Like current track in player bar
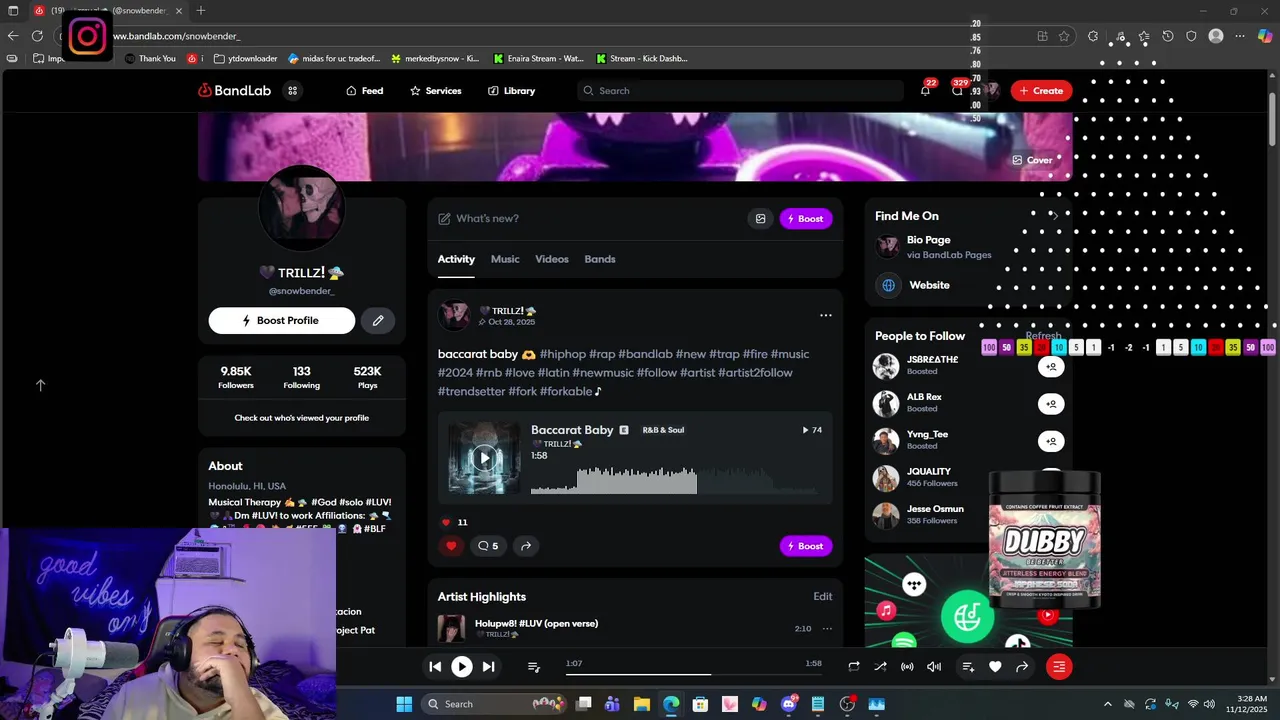The height and width of the screenshot is (720, 1280). [x=995, y=666]
